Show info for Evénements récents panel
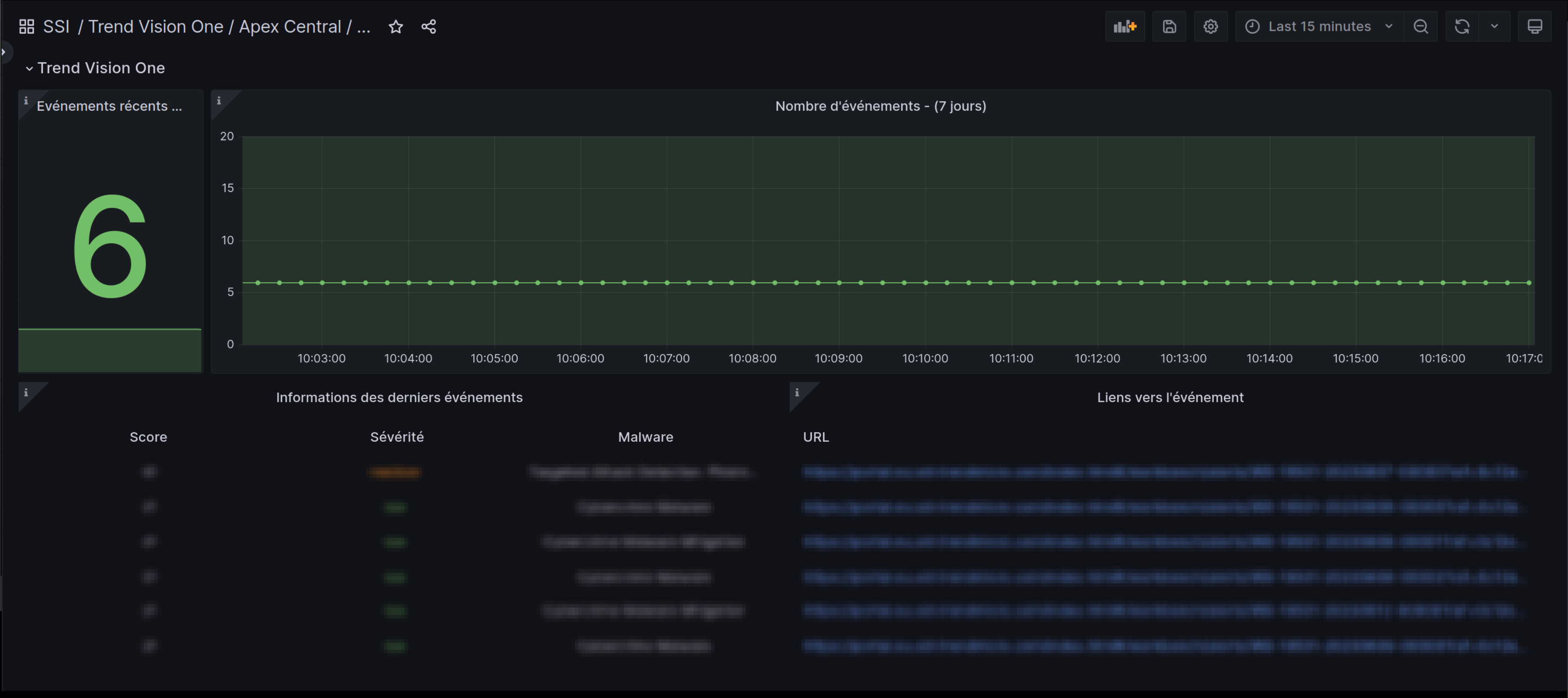Screen dimensions: 1568x698 click(26, 100)
